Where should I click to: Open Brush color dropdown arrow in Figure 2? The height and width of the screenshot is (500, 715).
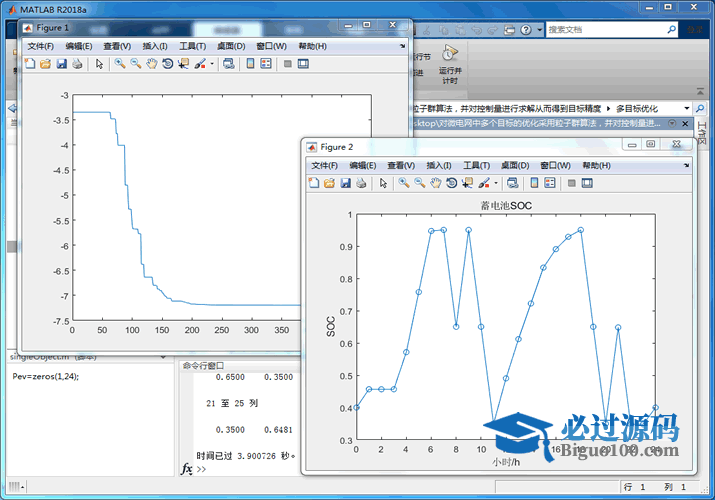pos(496,183)
